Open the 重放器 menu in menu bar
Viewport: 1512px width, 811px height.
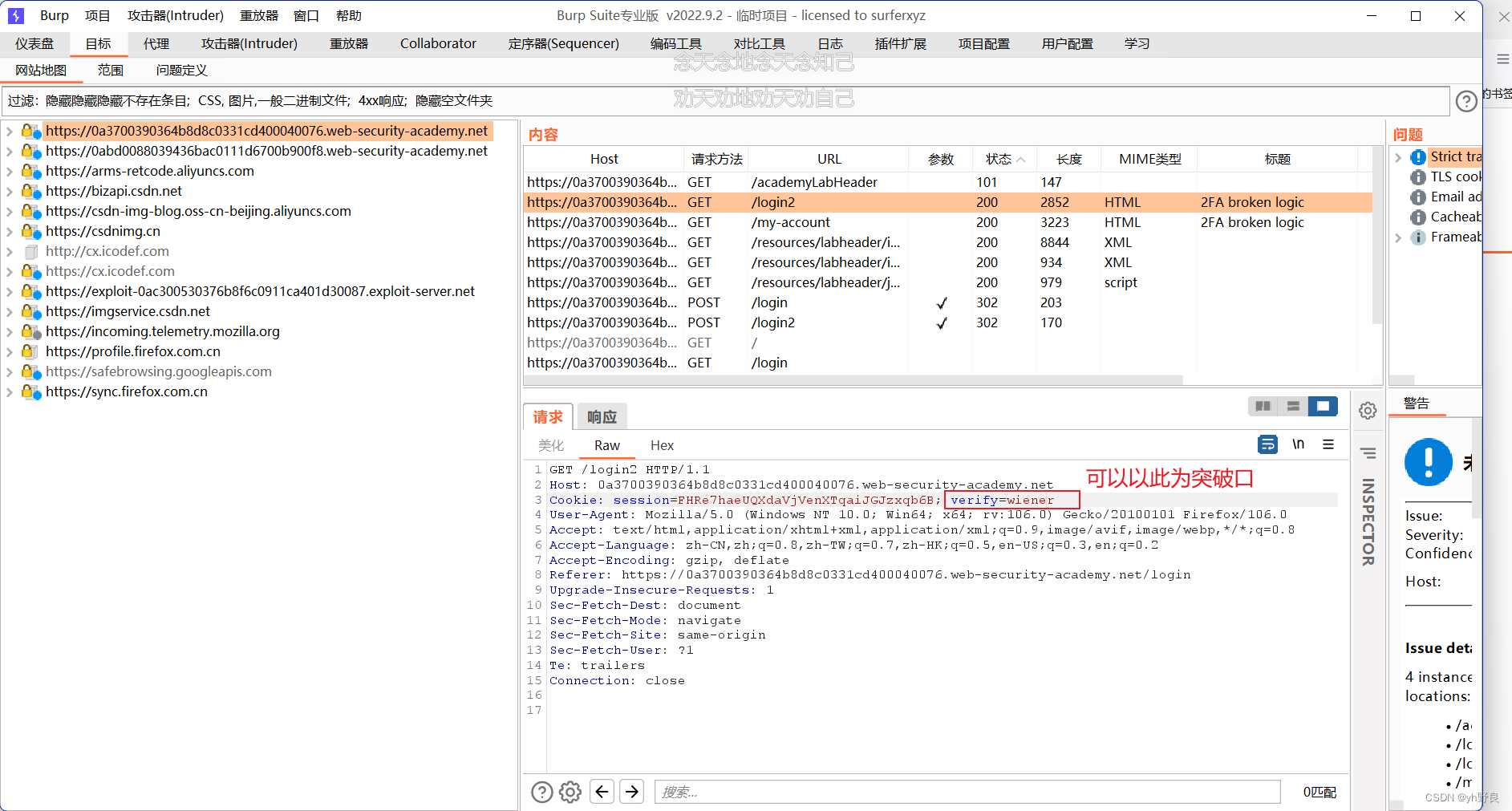point(259,15)
